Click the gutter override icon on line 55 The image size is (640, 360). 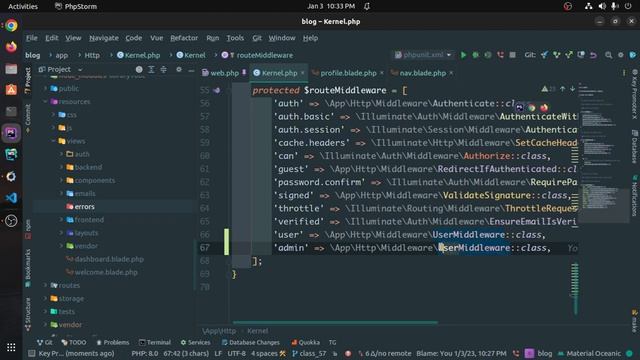tap(216, 90)
